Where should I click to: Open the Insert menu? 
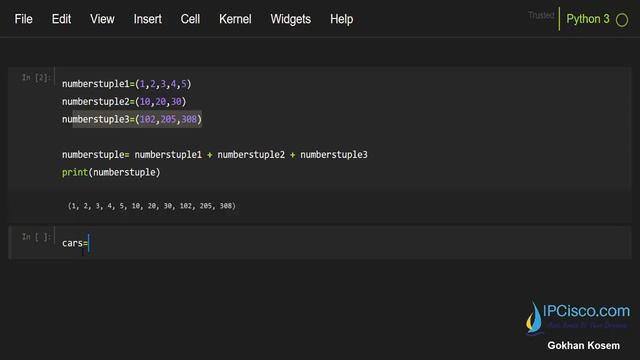pos(147,19)
